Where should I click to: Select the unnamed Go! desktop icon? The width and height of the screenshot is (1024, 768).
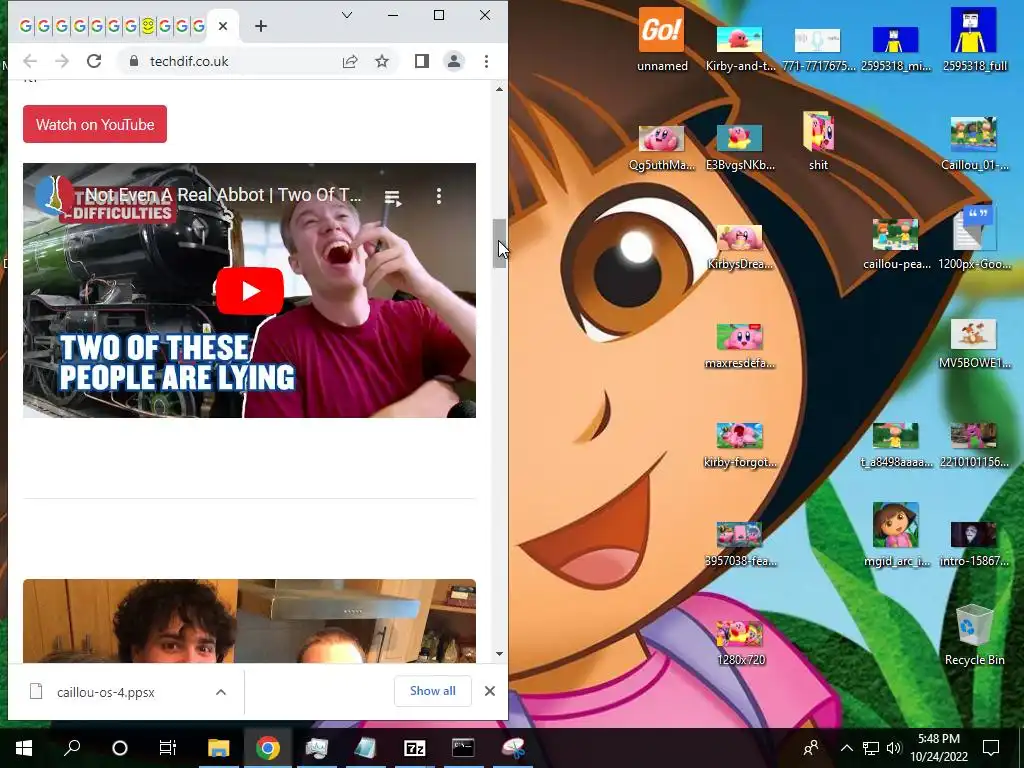tap(662, 40)
